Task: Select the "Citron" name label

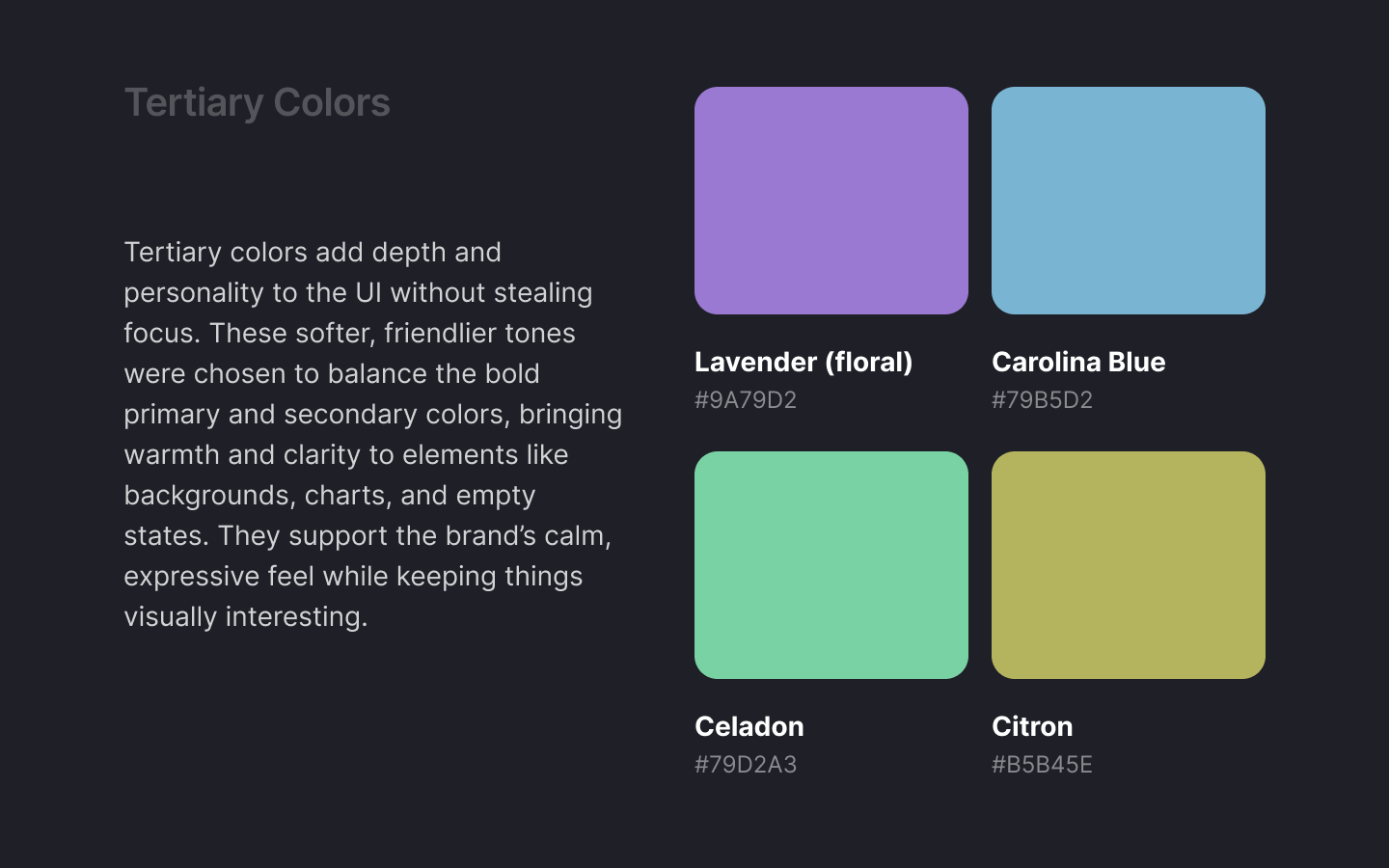Action: (x=1032, y=726)
